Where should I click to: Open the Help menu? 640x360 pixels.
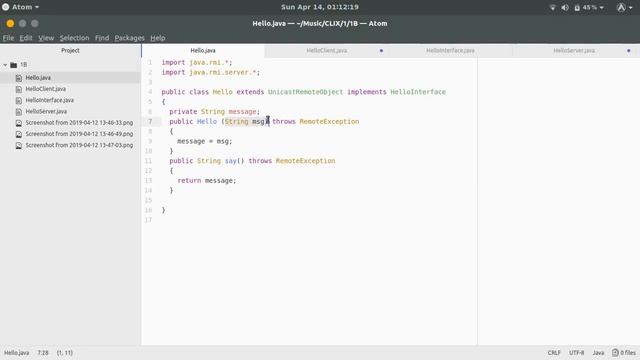[158, 38]
